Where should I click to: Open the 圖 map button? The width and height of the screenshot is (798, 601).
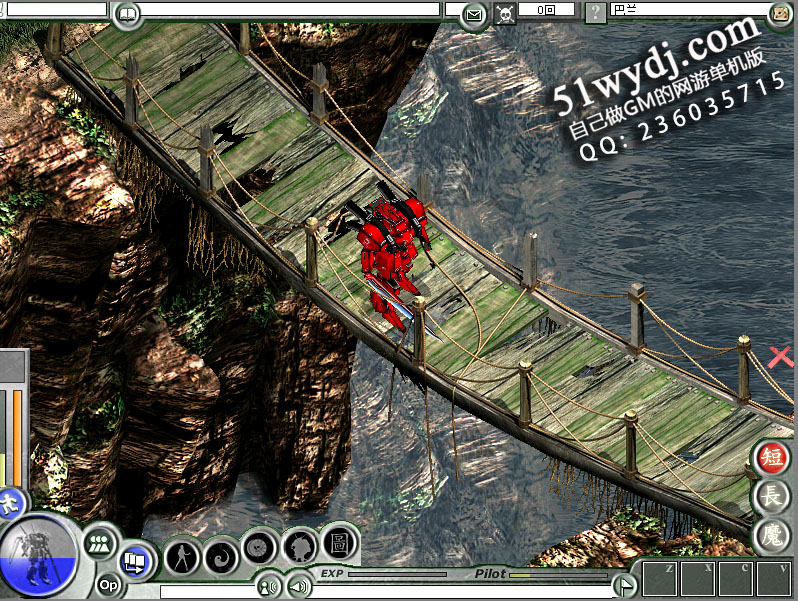[x=339, y=543]
